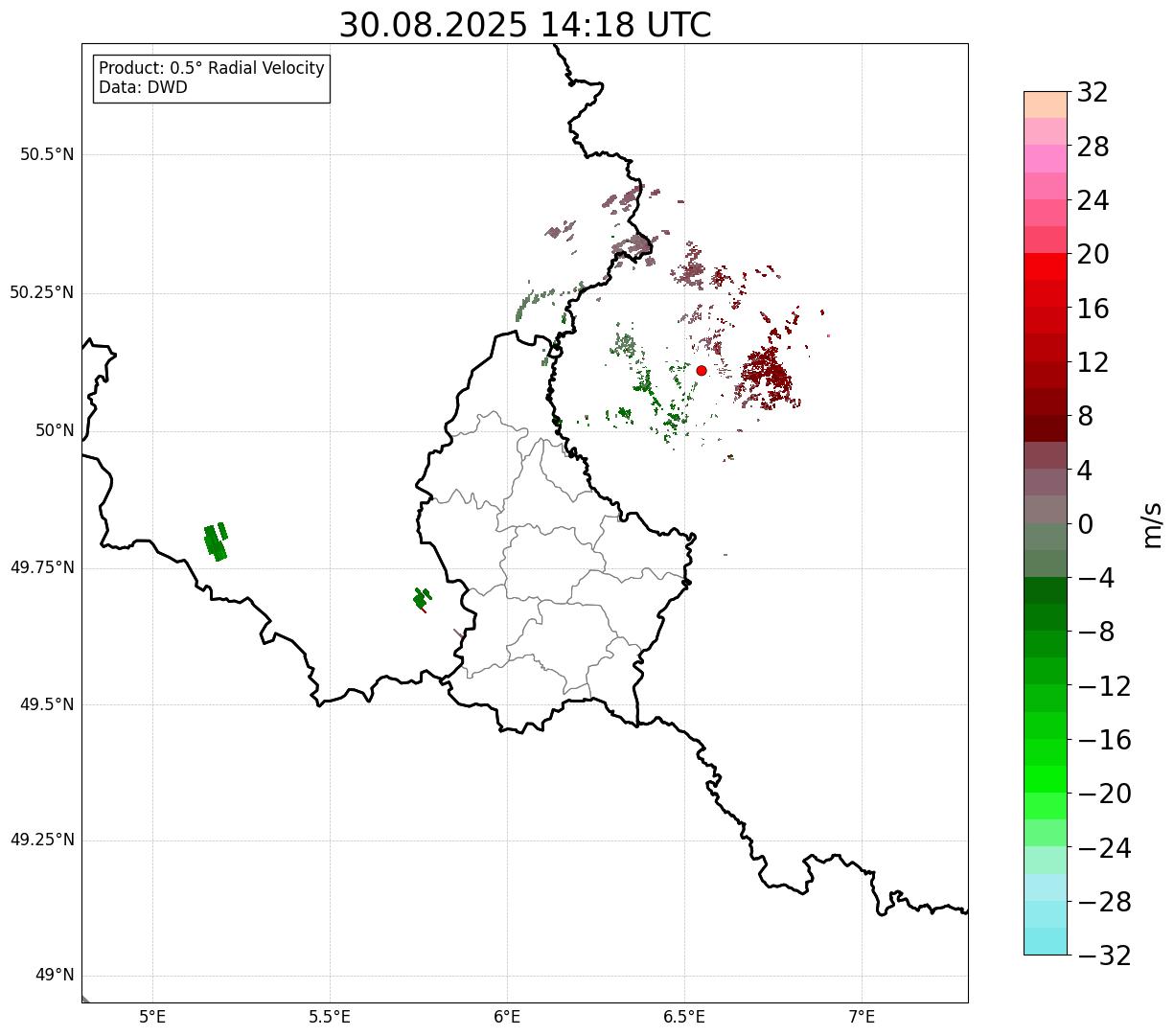Click the 6°E longitude tick label

click(507, 1017)
